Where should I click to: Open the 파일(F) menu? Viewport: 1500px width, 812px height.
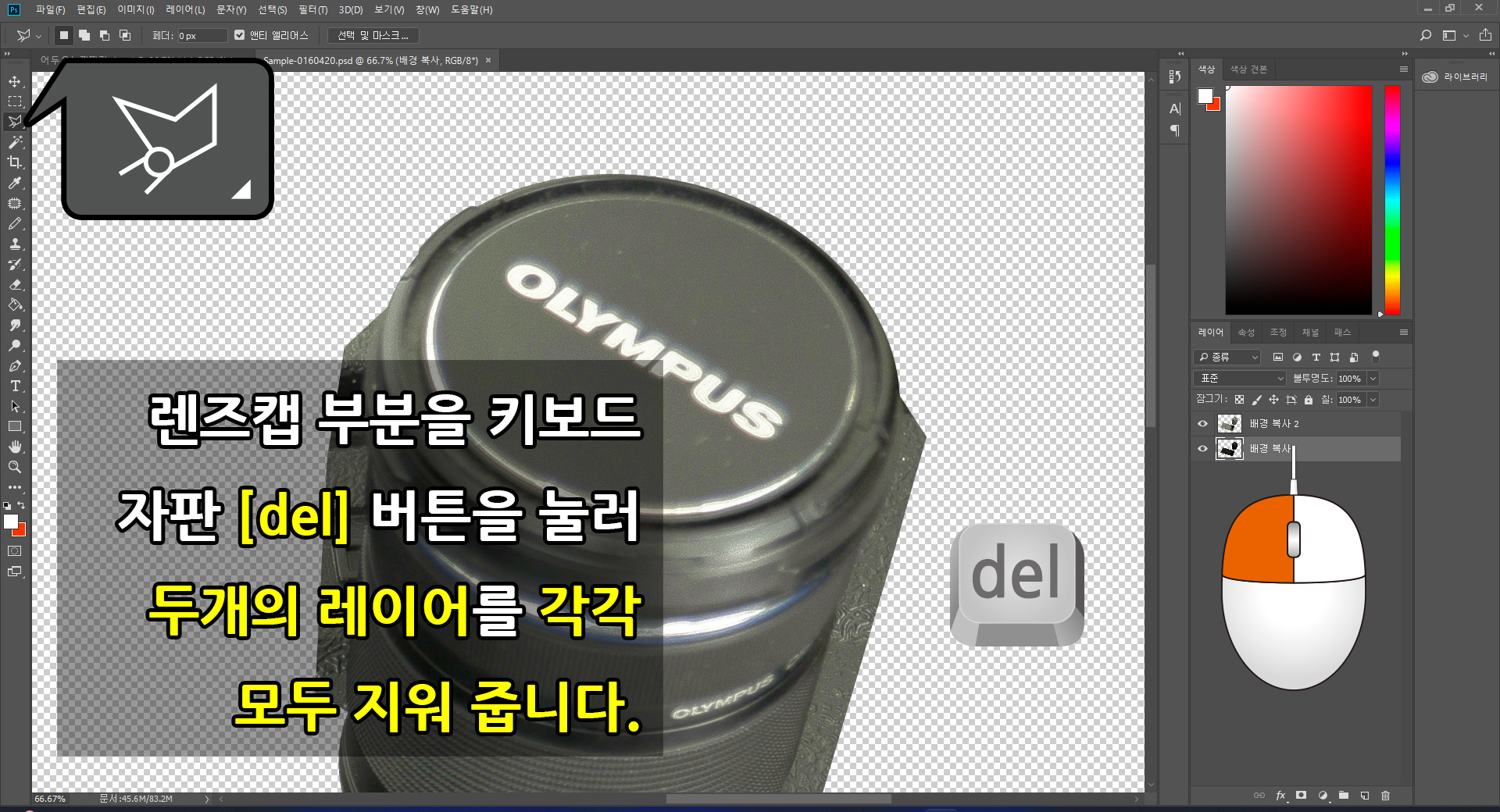pyautogui.click(x=50, y=10)
